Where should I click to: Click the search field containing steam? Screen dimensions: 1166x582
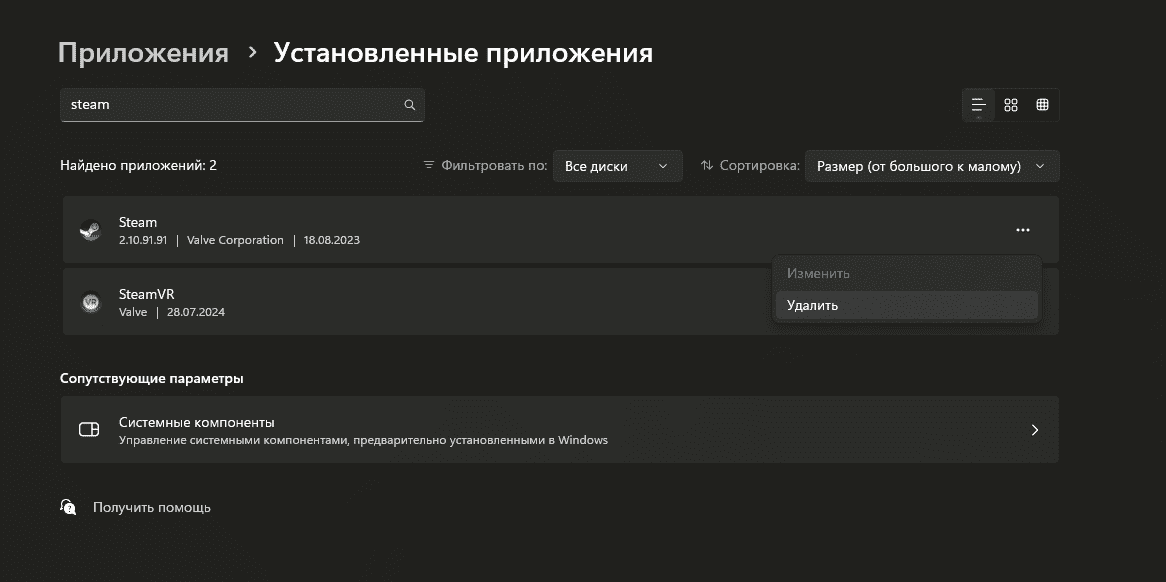[x=242, y=105]
